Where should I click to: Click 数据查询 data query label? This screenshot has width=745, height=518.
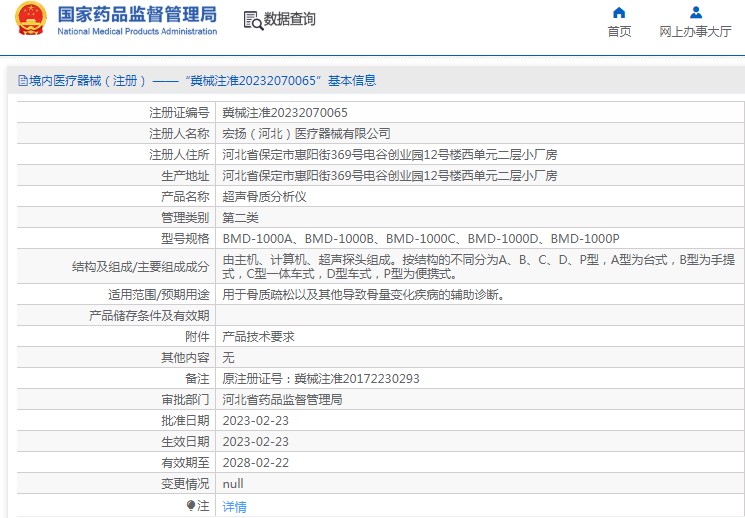click(x=289, y=19)
